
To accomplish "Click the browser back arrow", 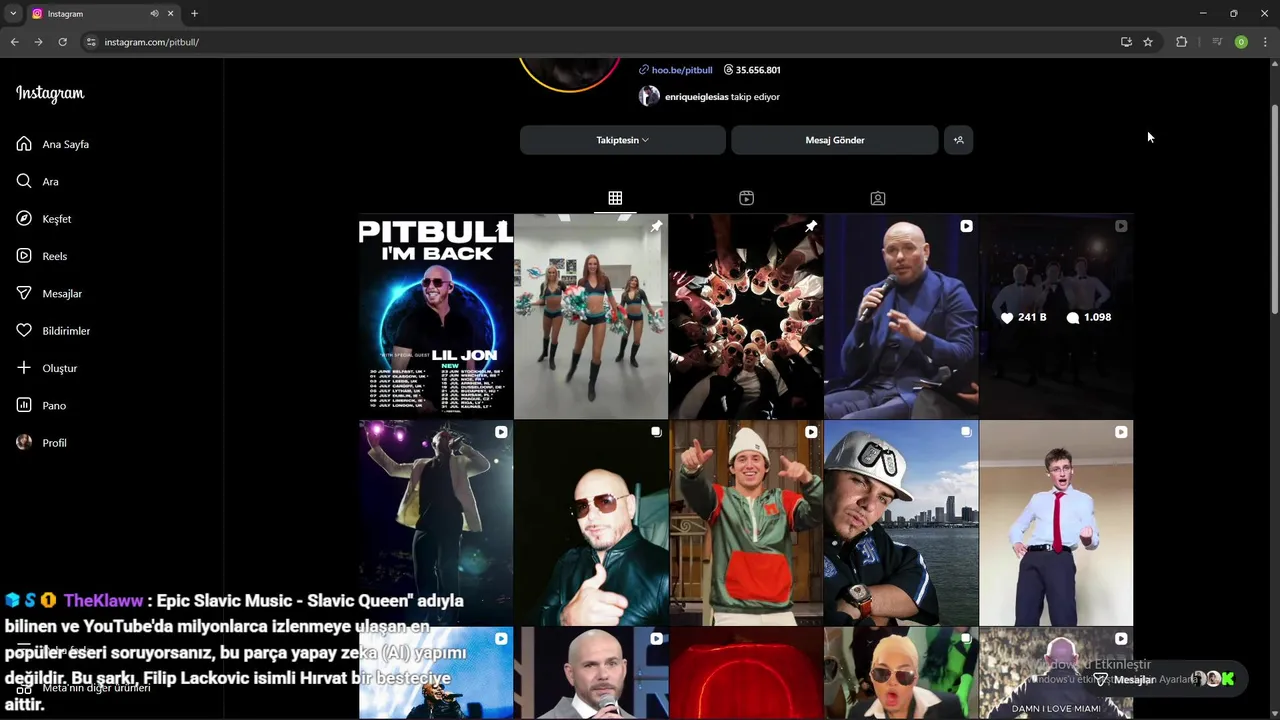I will (14, 42).
